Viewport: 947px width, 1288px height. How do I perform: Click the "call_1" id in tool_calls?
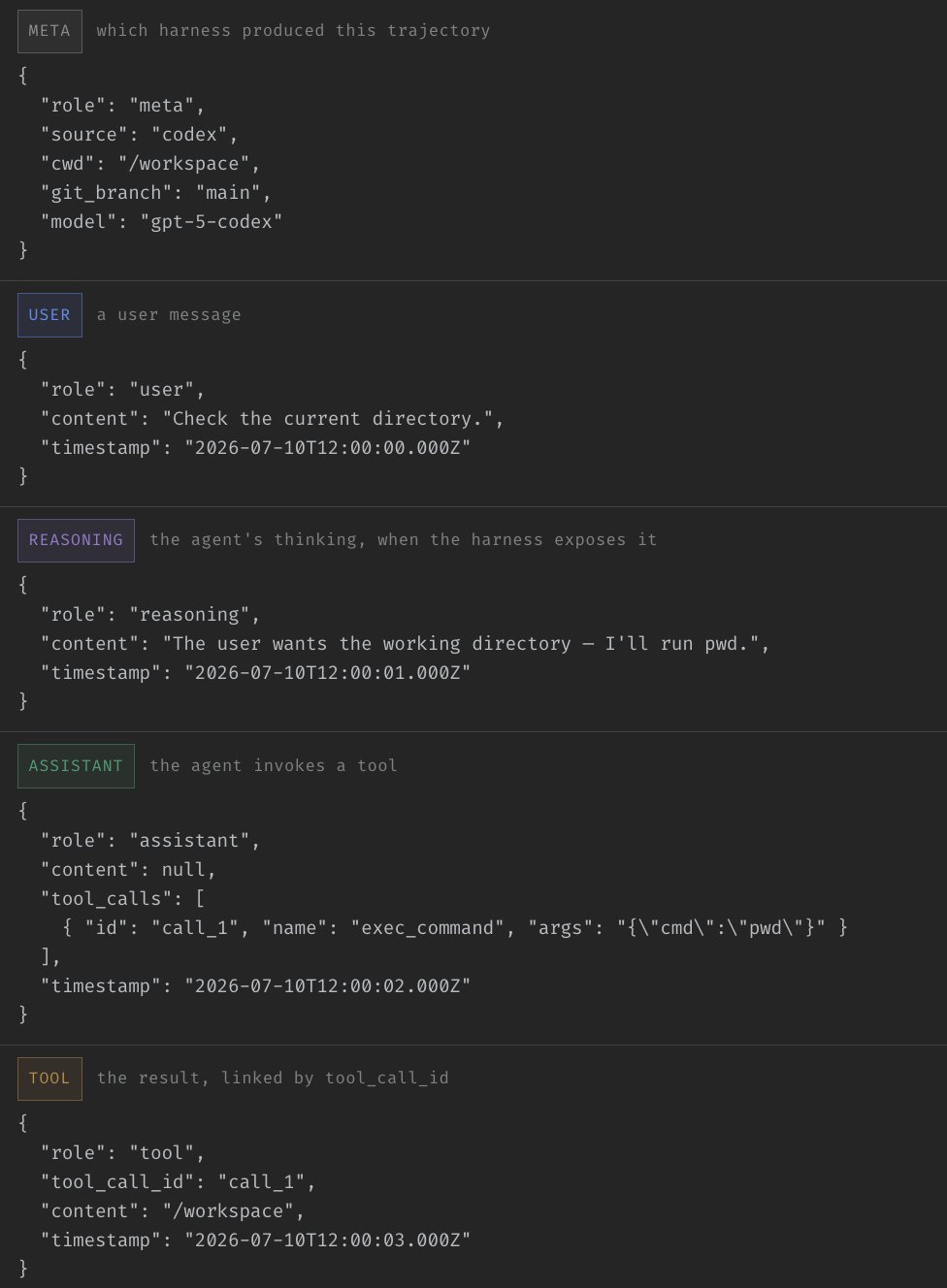pyautogui.click(x=194, y=928)
